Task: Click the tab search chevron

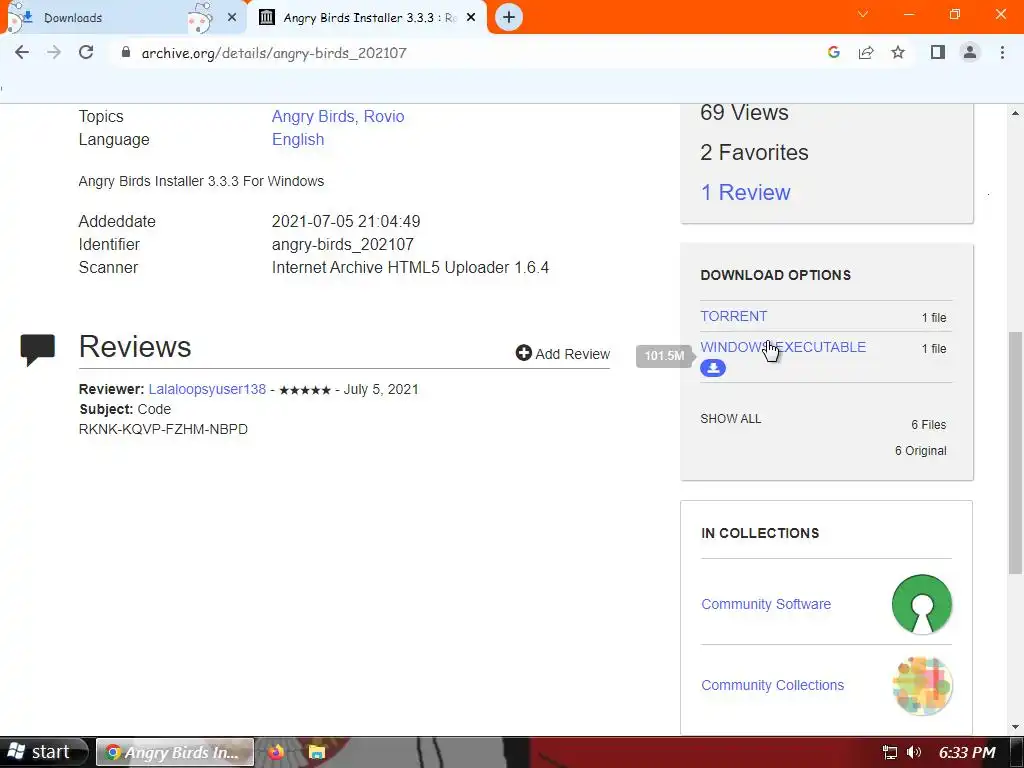Action: [863, 14]
